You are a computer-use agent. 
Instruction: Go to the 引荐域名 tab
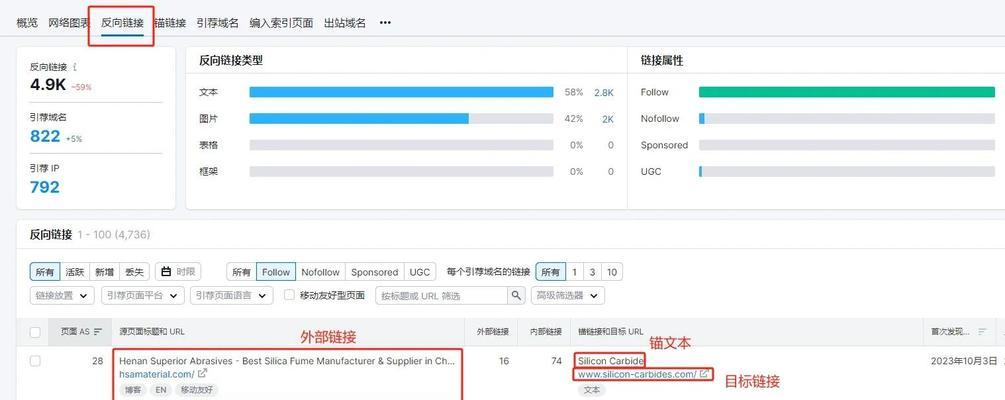217,23
